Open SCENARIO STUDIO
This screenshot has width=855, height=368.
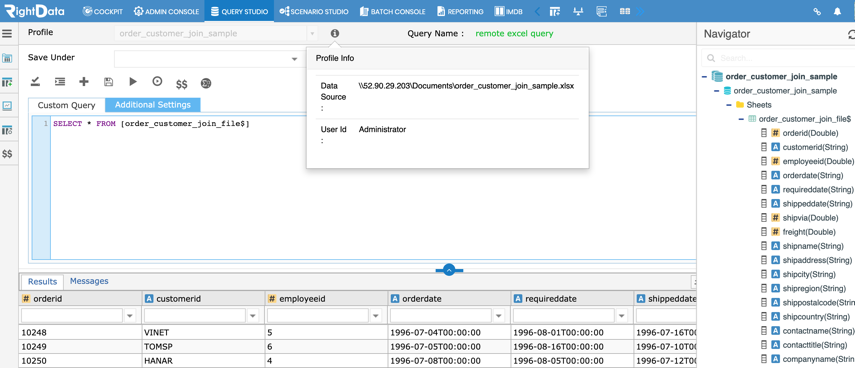click(313, 11)
